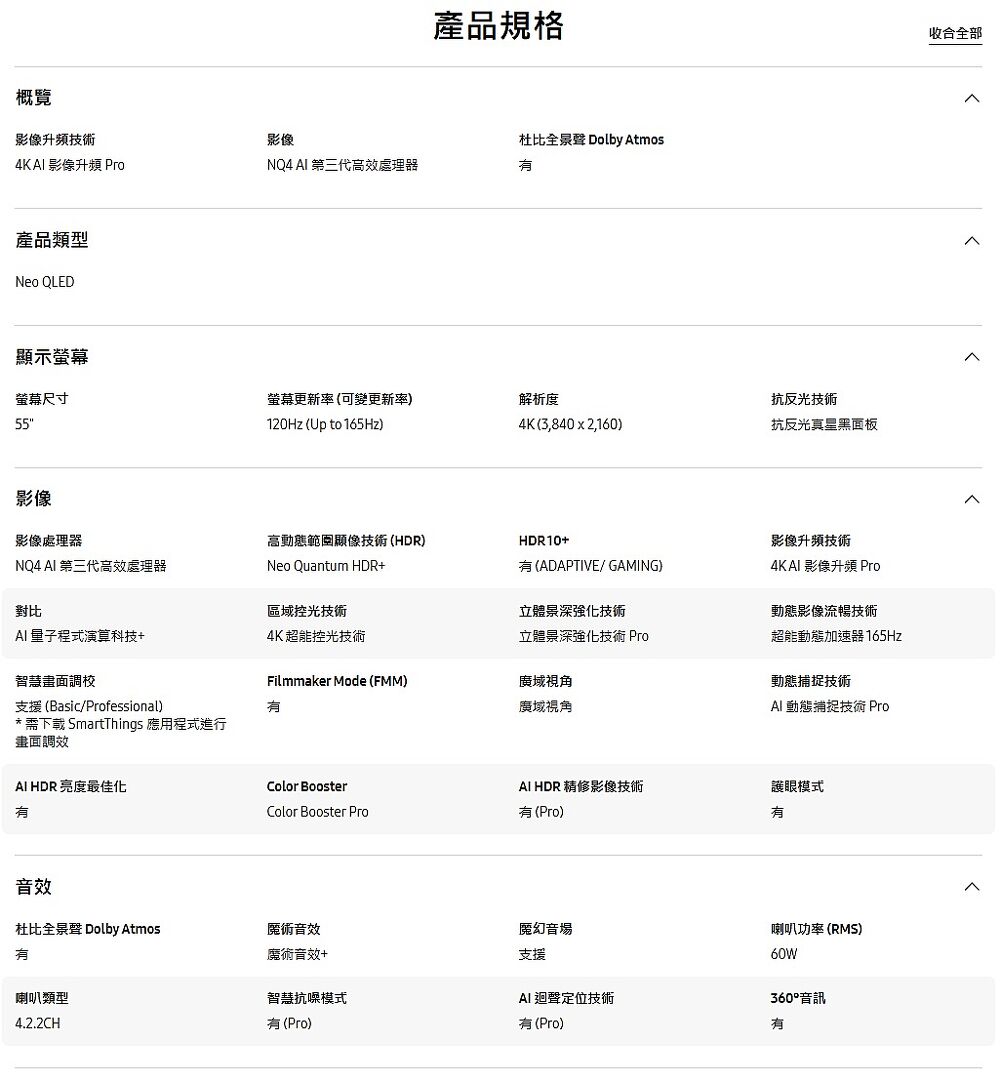Click the Neo Quantum HDR+ value
Image resolution: width=1000 pixels, height=1082 pixels.
pos(326,566)
